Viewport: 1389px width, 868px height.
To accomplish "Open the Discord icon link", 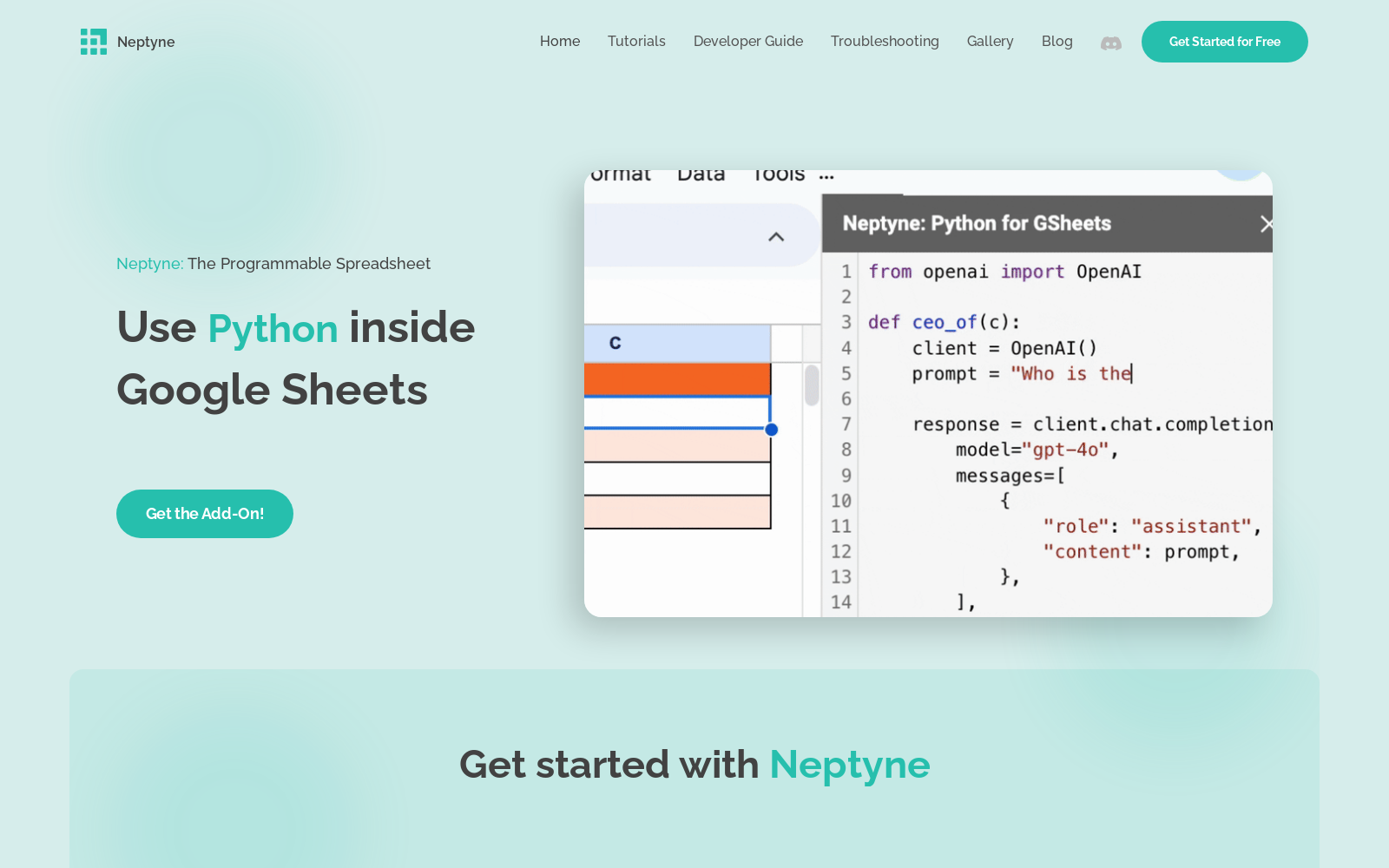I will click(x=1111, y=43).
